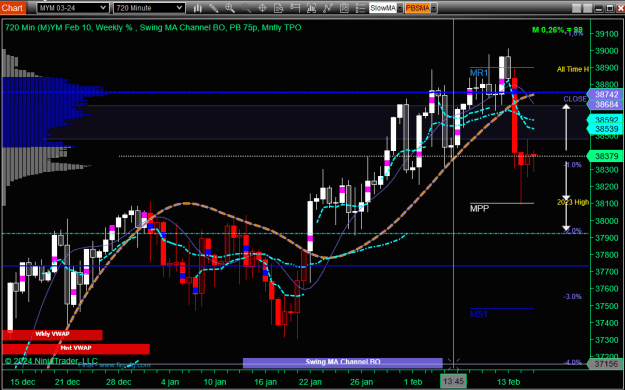This screenshot has width=625, height=390.
Task: Open the strategies zigzag line icon
Action: [328, 8]
